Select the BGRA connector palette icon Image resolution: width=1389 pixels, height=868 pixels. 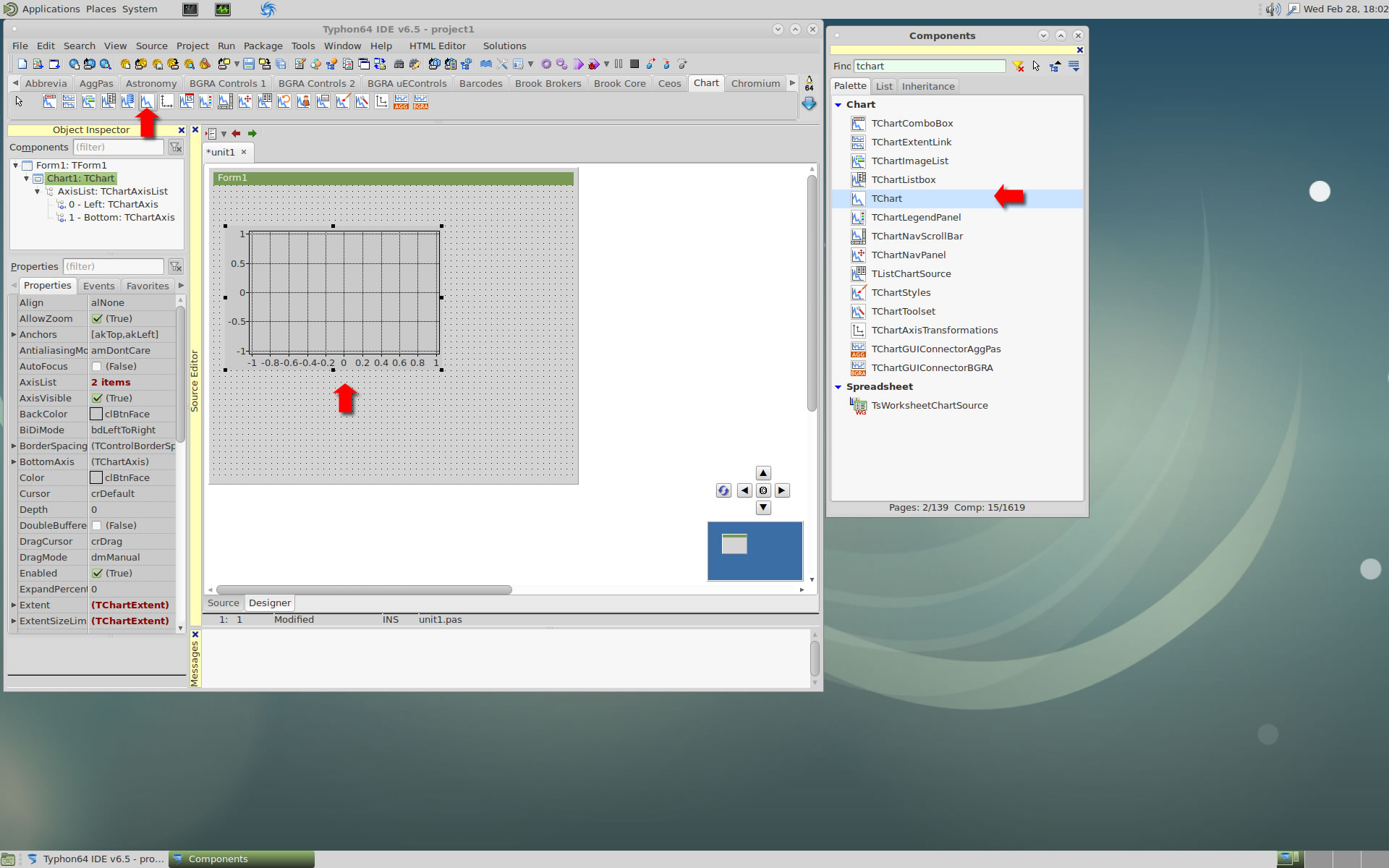click(420, 102)
